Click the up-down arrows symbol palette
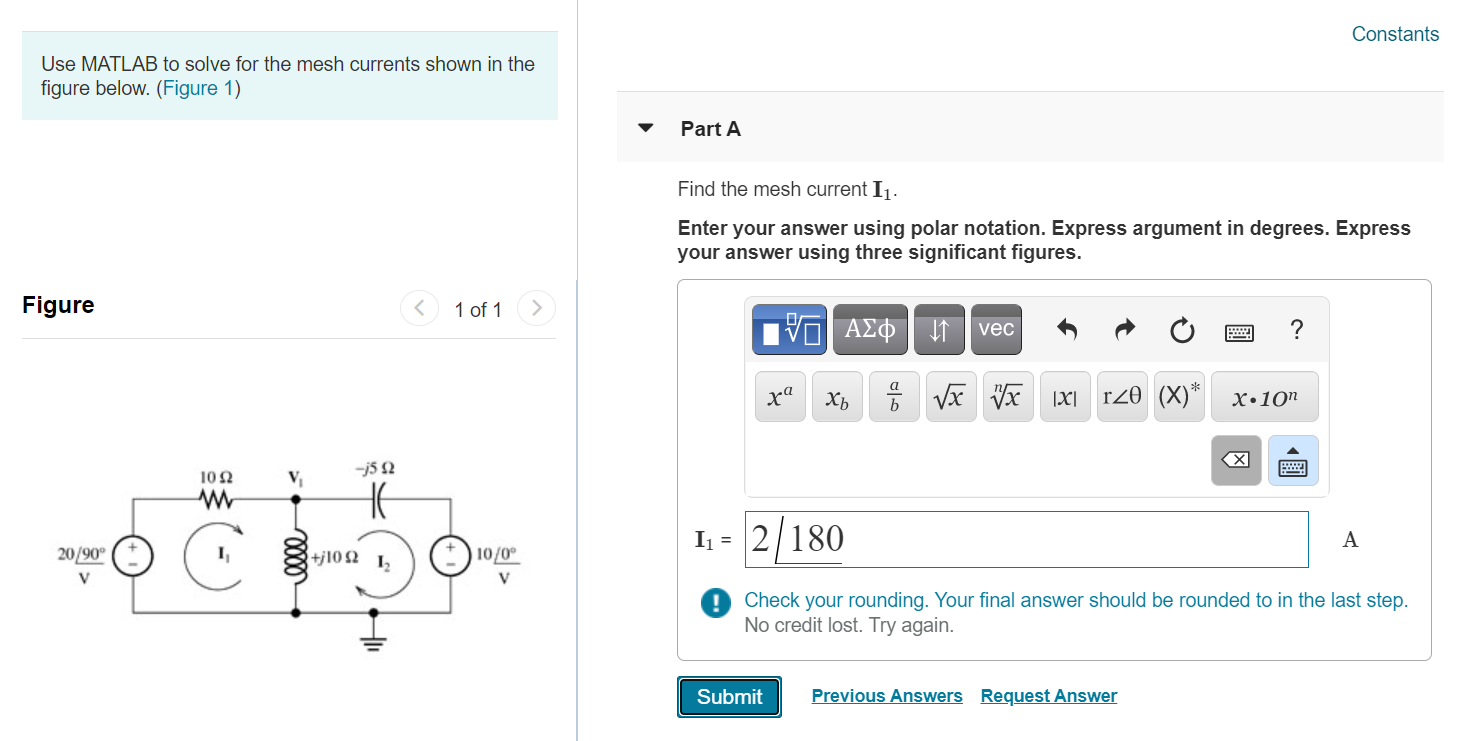Viewport: 1460px width, 741px height. click(938, 329)
